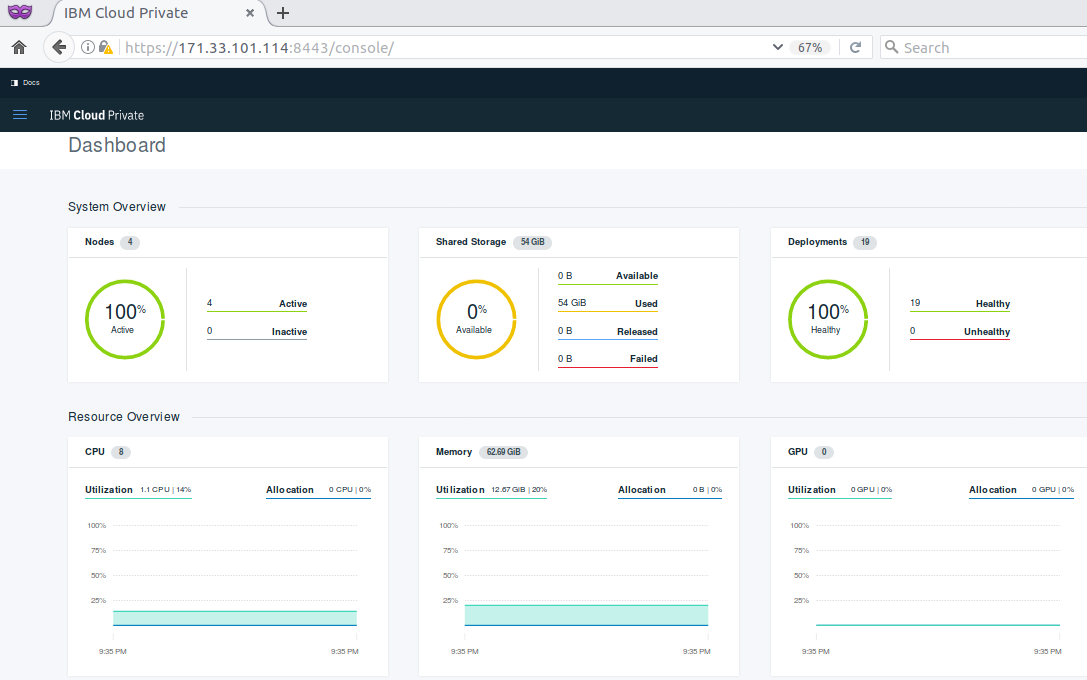This screenshot has height=680, width=1087.
Task: Open the hamburger navigation menu
Action: [x=20, y=115]
